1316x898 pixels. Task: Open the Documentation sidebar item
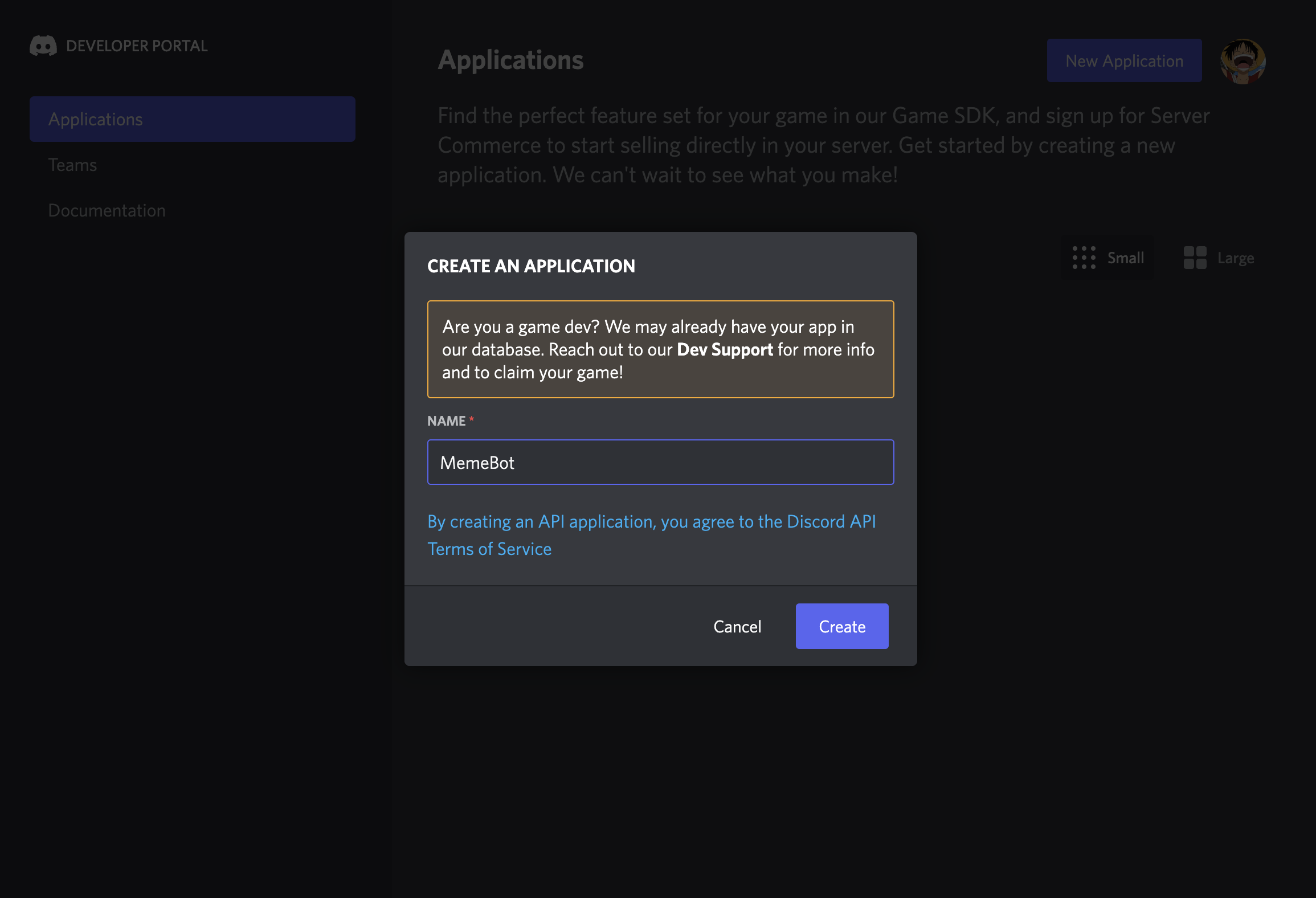click(x=107, y=210)
